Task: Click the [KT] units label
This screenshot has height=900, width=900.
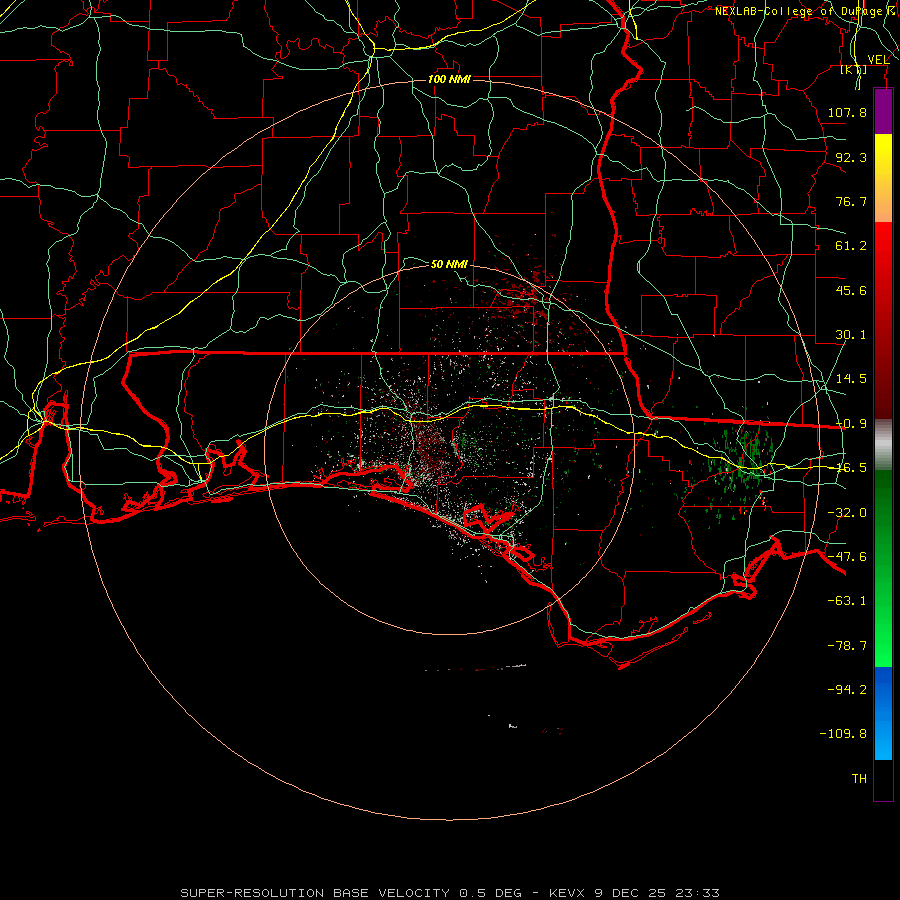Action: click(x=854, y=69)
